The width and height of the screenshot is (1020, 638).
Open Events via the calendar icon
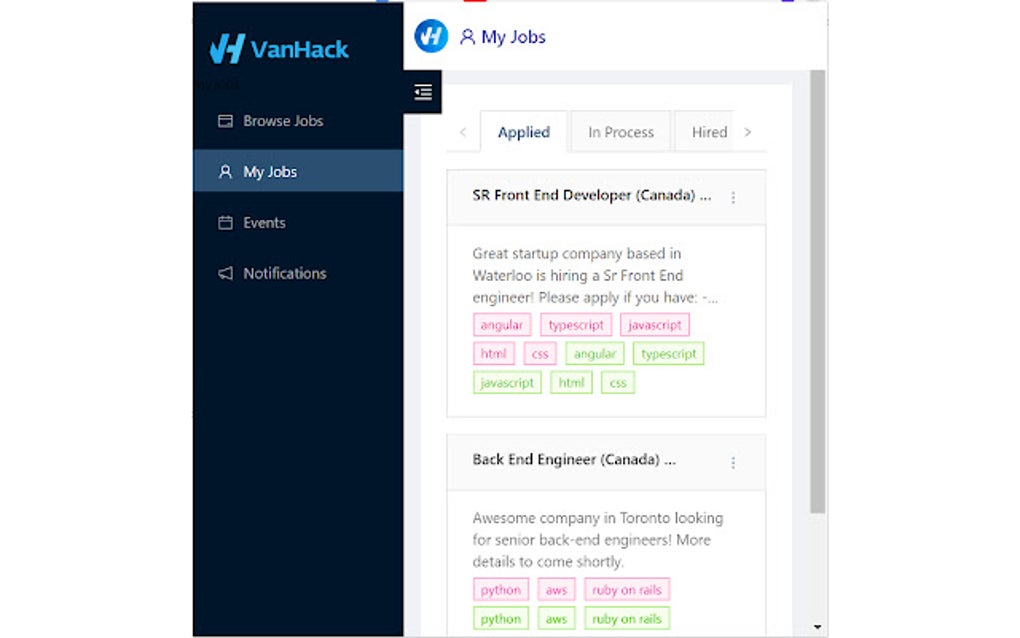(x=225, y=222)
